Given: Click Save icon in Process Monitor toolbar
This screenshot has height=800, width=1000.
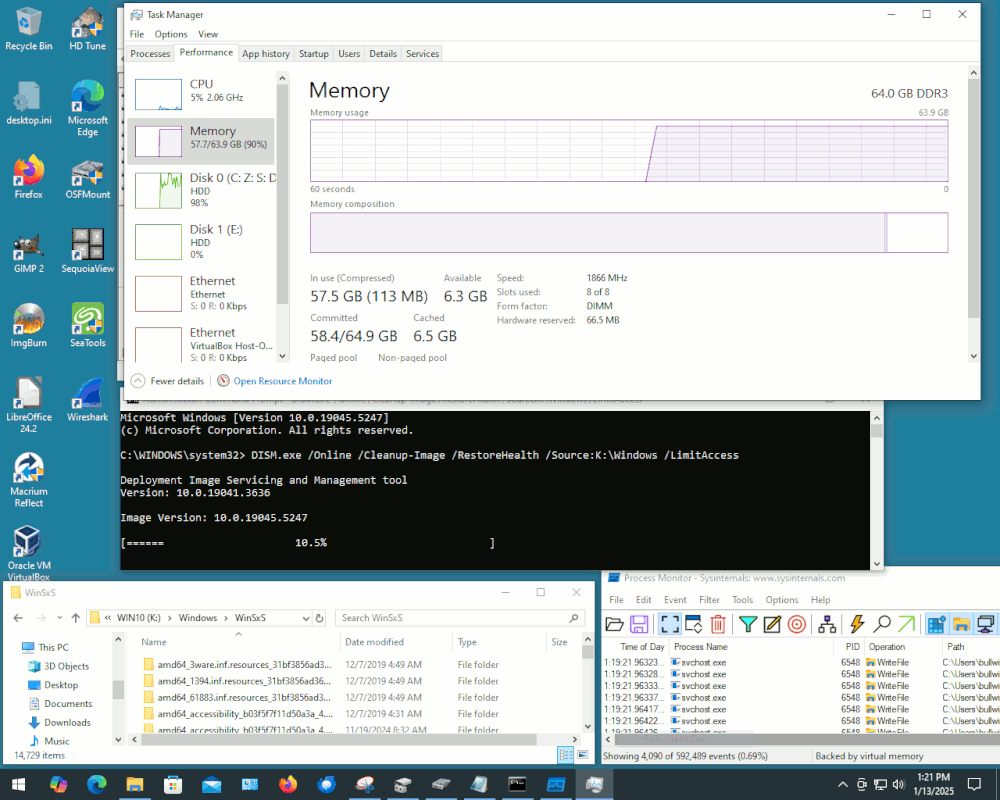Looking at the screenshot, I should tap(639, 624).
